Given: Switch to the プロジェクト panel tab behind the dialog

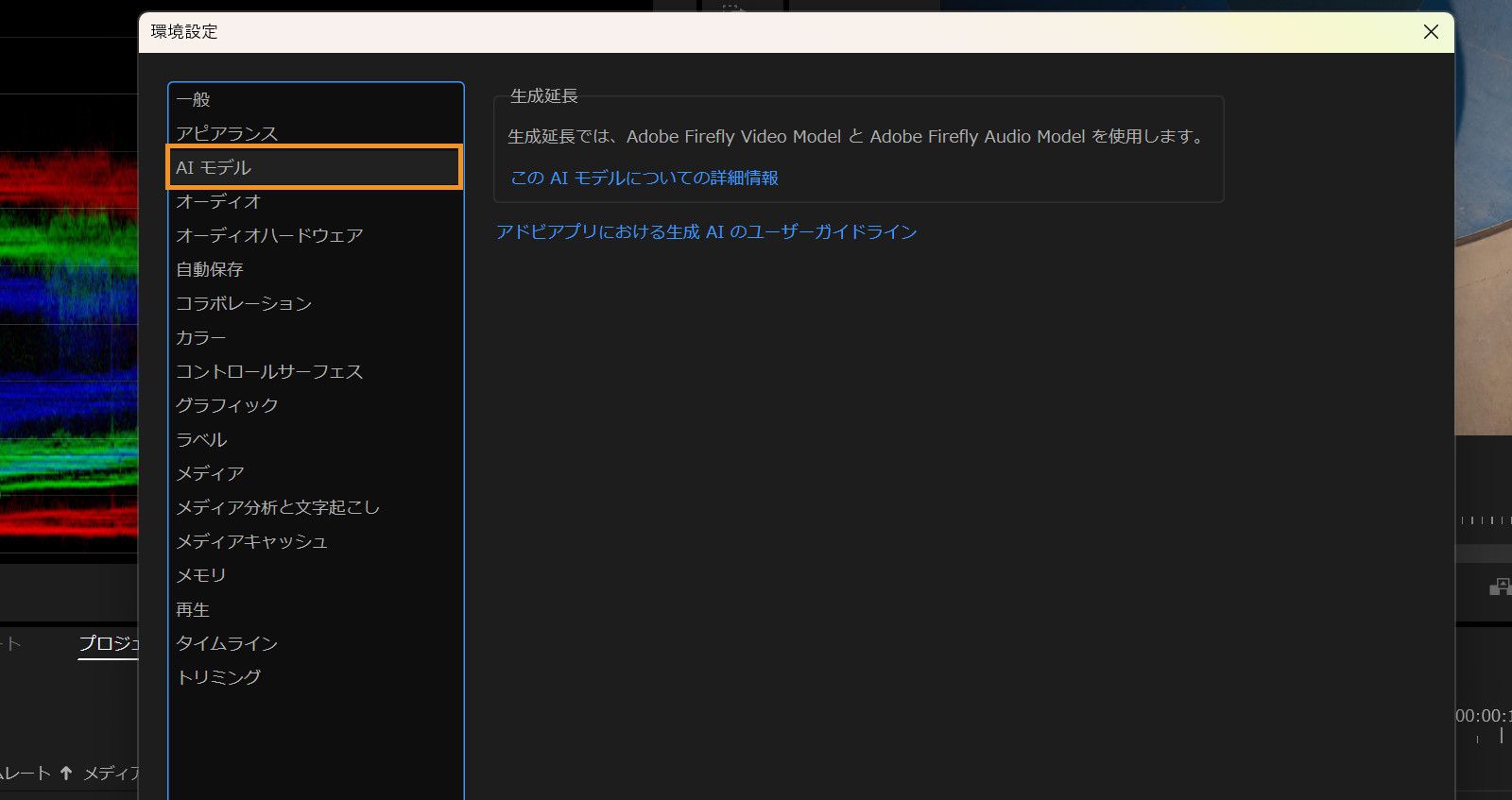Looking at the screenshot, I should tap(108, 644).
